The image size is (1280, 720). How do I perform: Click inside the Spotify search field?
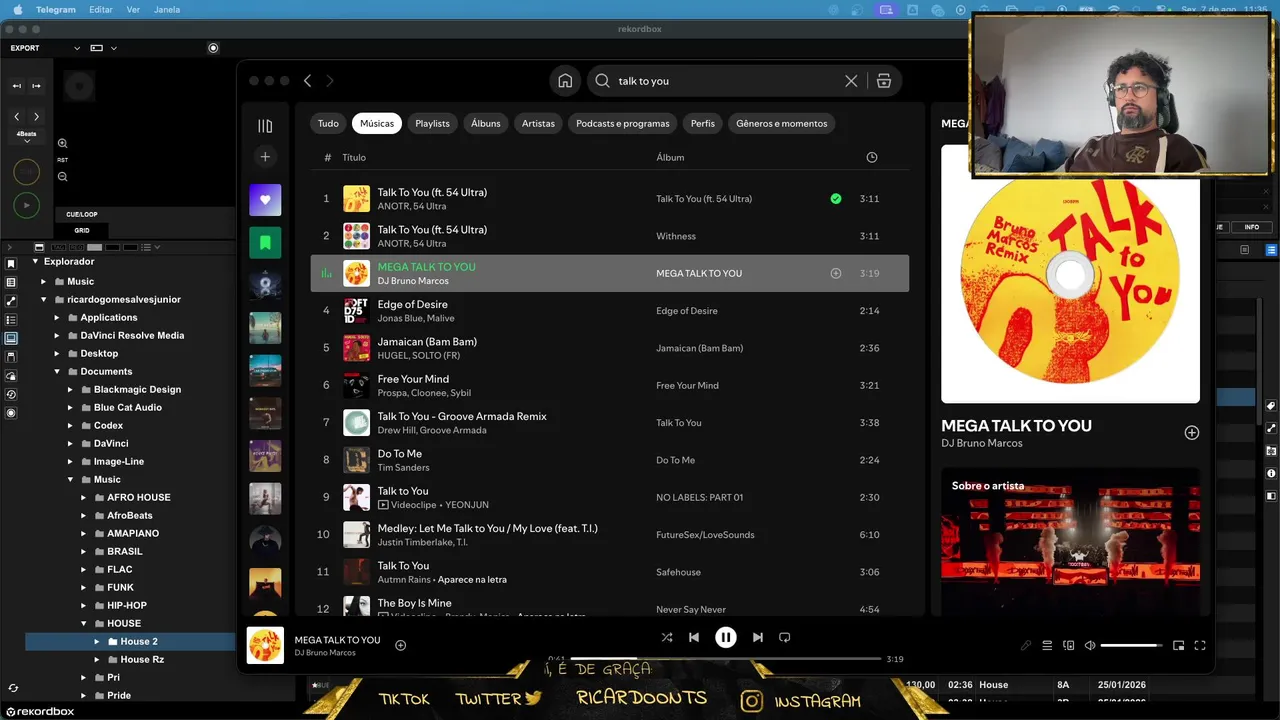click(x=727, y=81)
